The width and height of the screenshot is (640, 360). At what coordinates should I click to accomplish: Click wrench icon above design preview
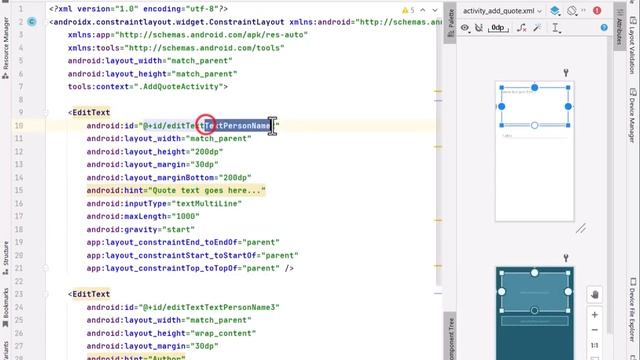[566, 73]
